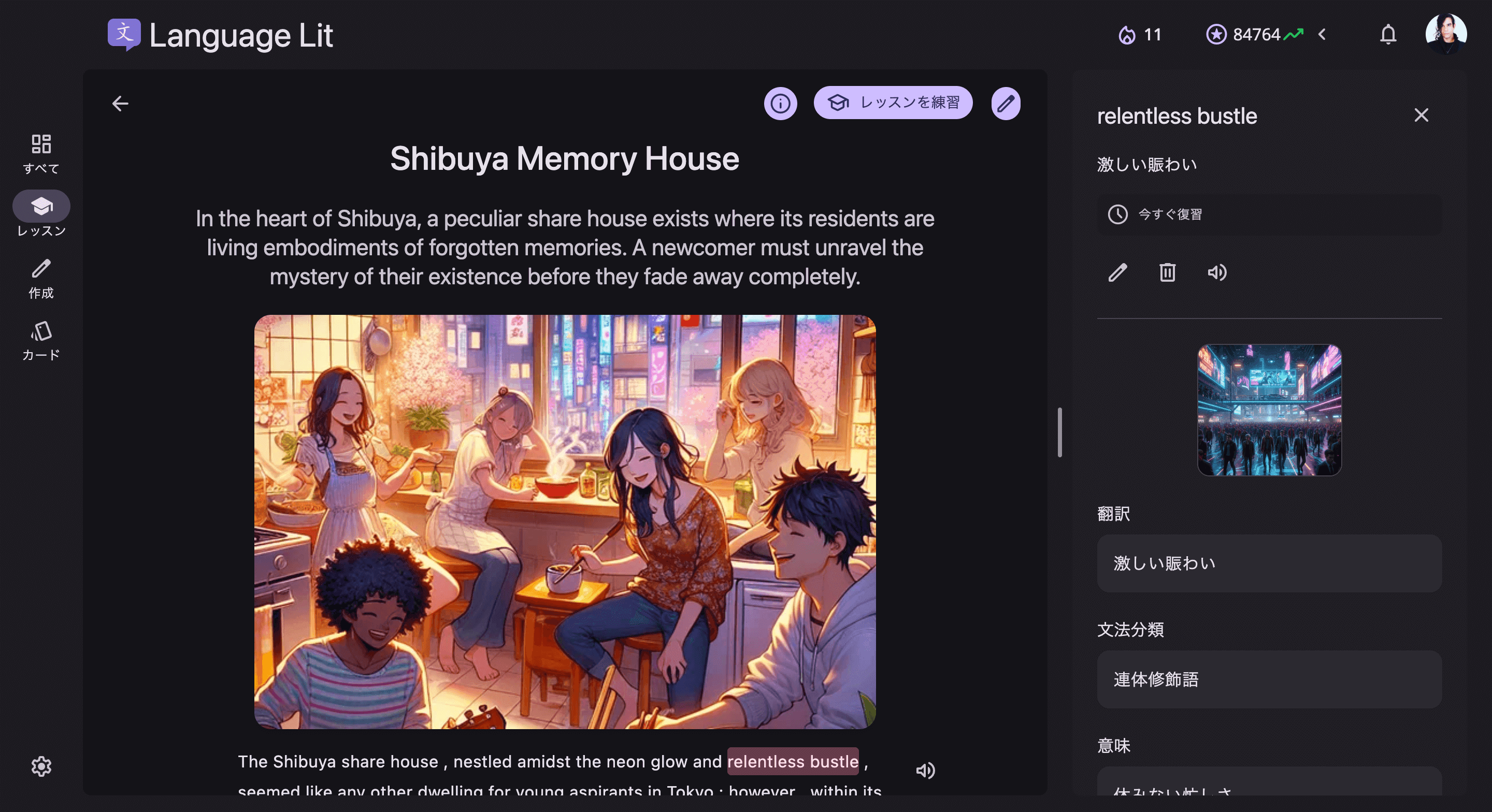Screen dimensions: 1492x812
Task: Open the lesson info icon
Action: click(780, 104)
